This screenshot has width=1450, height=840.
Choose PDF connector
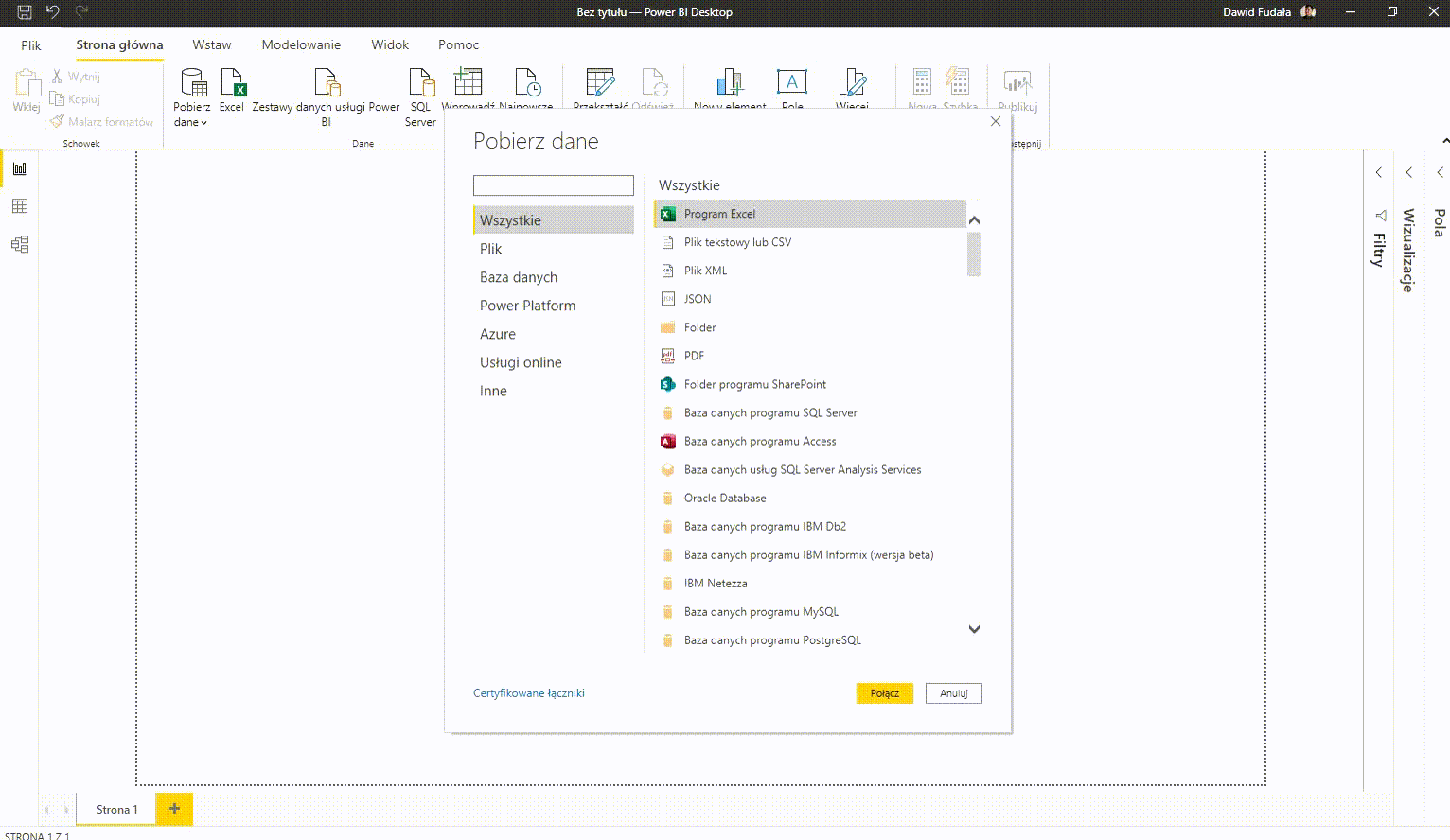(x=810, y=356)
